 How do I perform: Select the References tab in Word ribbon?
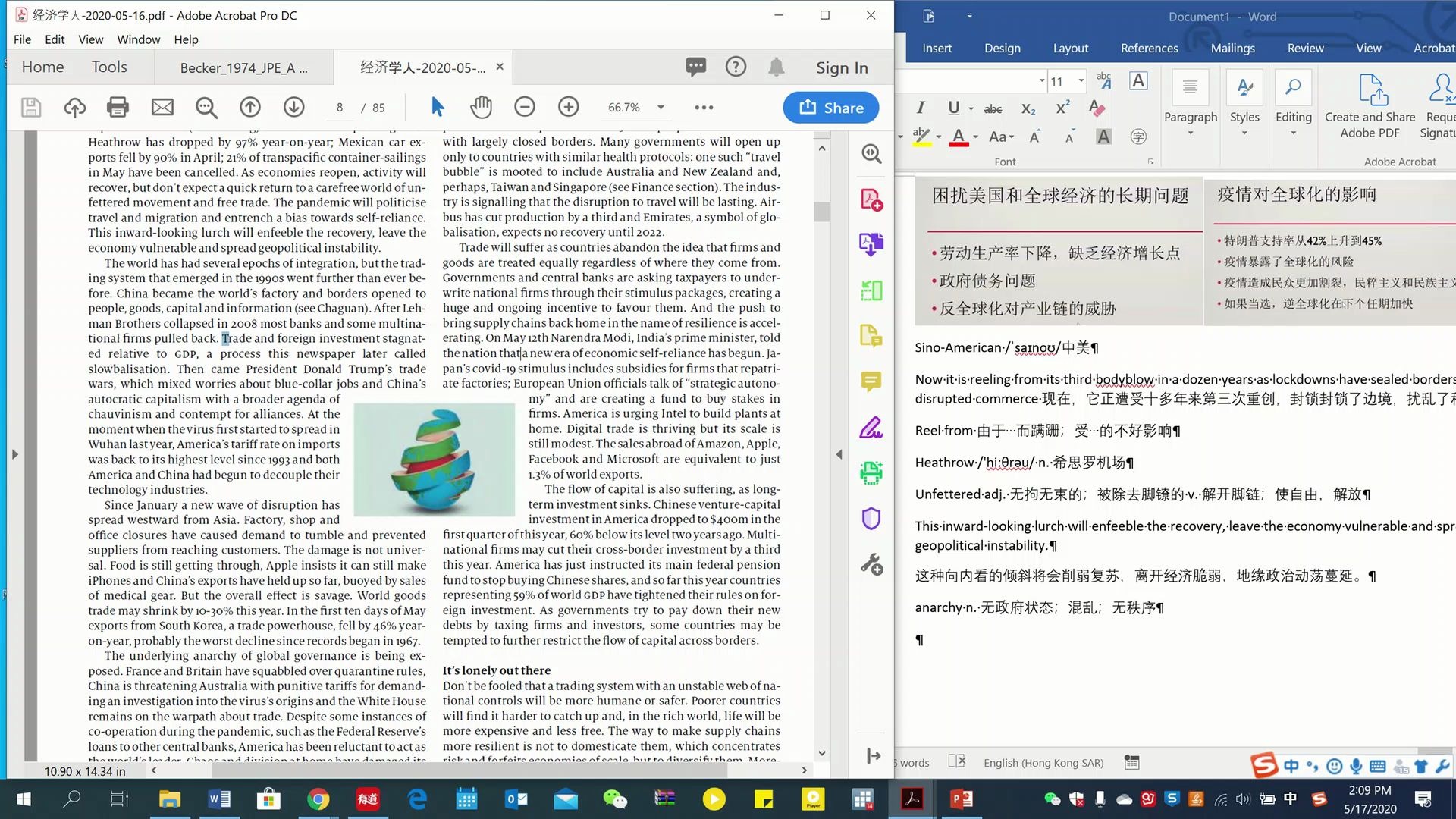[x=1149, y=47]
